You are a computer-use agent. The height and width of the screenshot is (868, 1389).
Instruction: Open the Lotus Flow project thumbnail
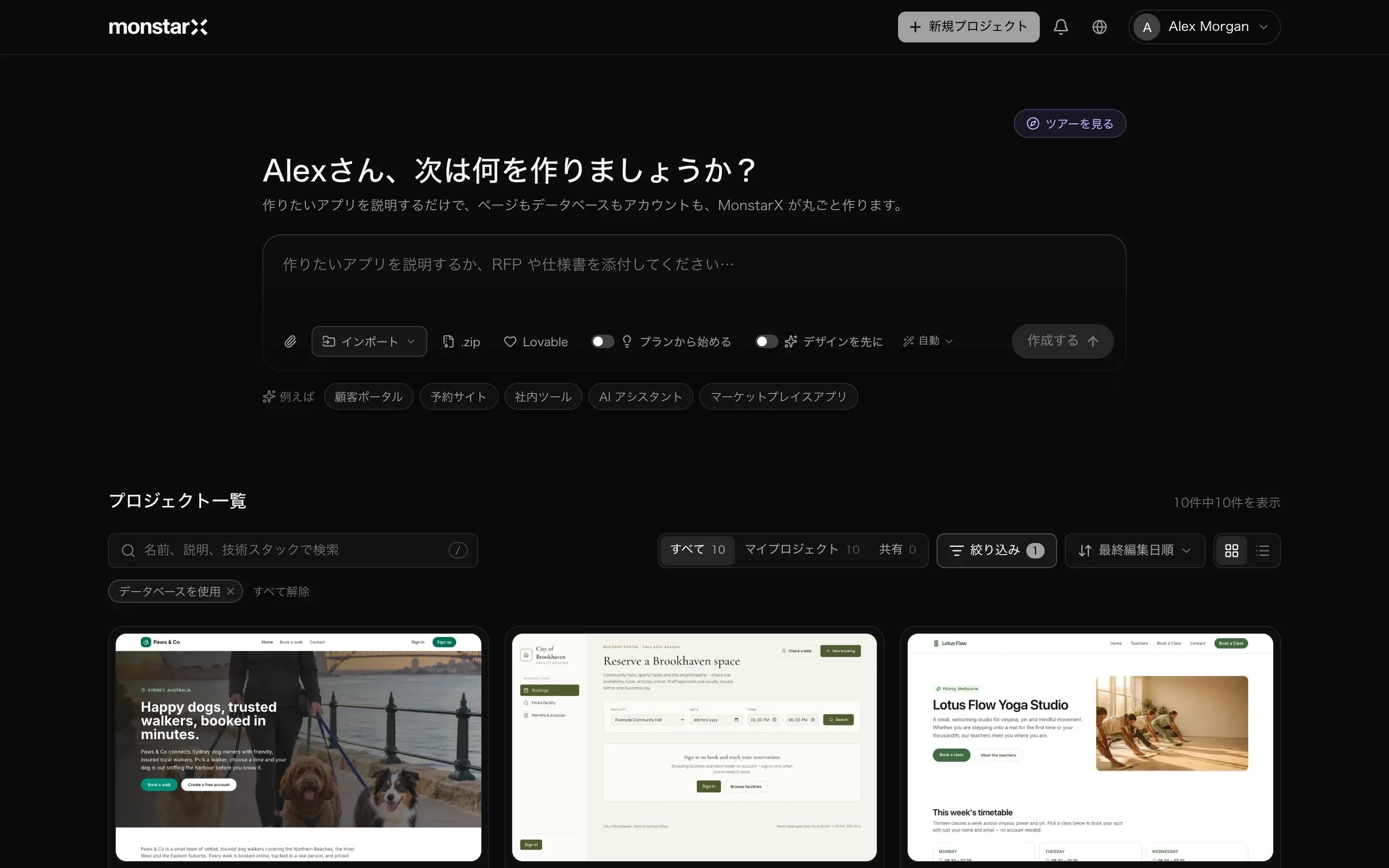[1090, 747]
